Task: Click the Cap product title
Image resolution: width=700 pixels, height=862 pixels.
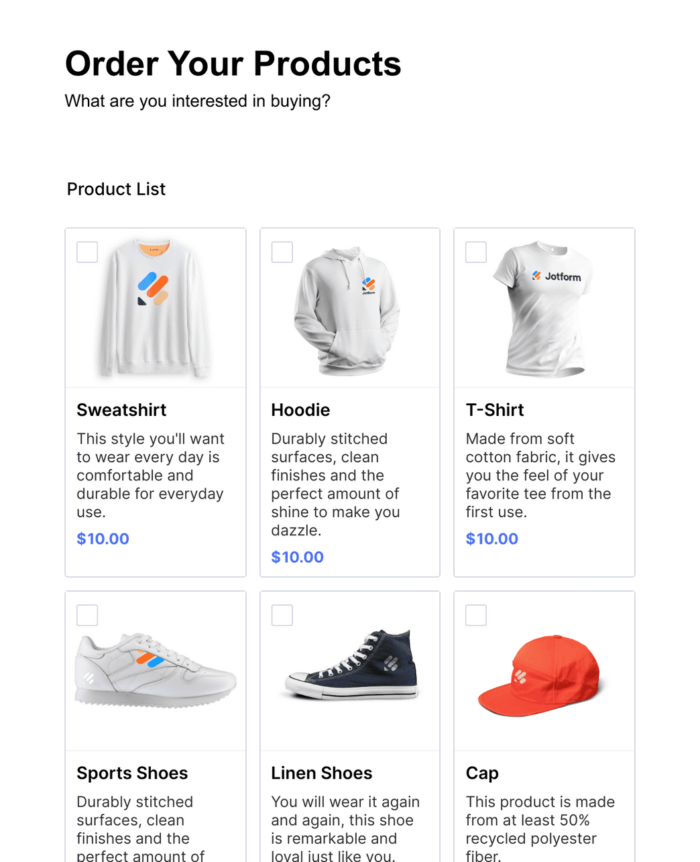Action: 482,773
